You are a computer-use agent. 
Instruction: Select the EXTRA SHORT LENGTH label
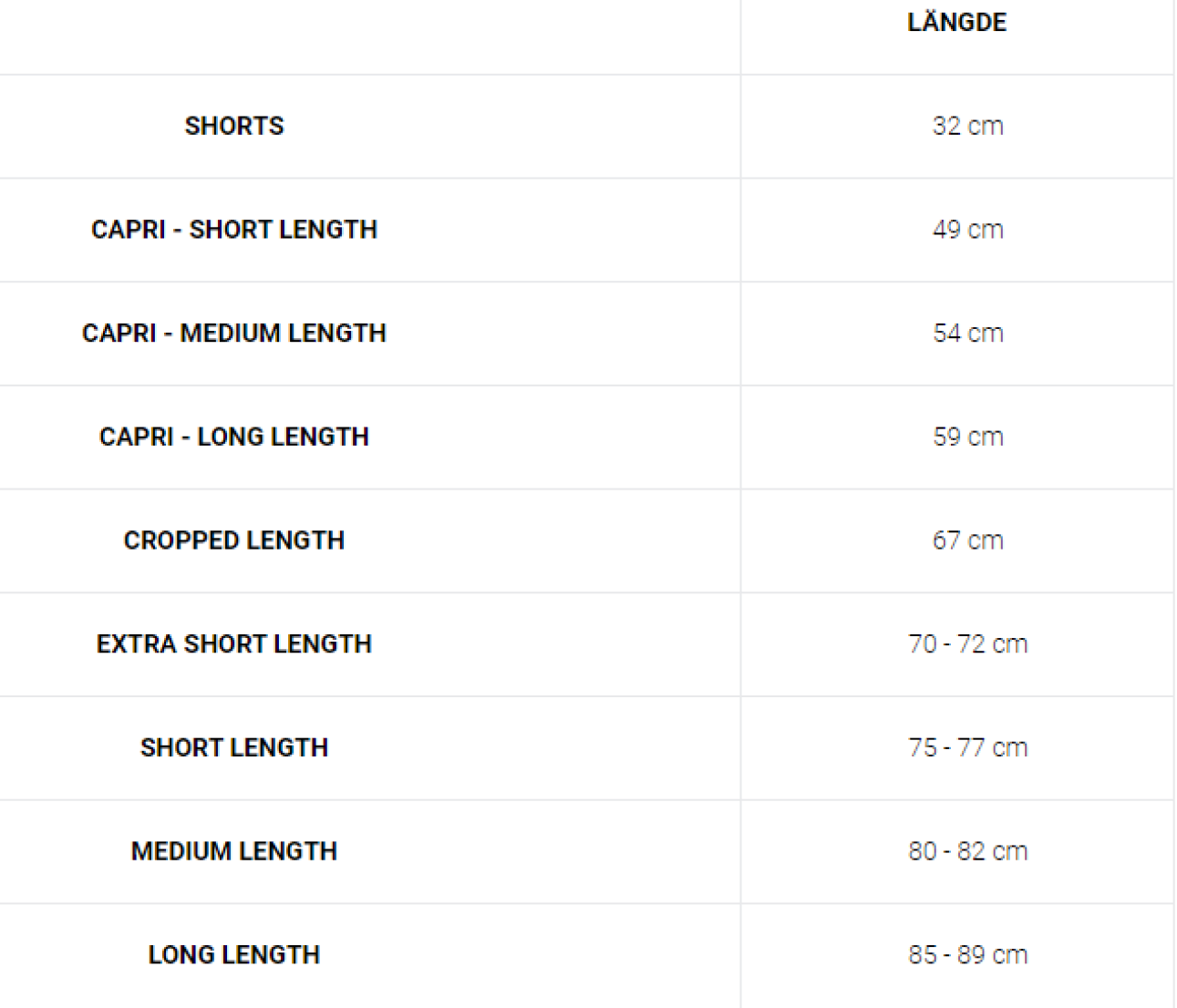point(234,644)
